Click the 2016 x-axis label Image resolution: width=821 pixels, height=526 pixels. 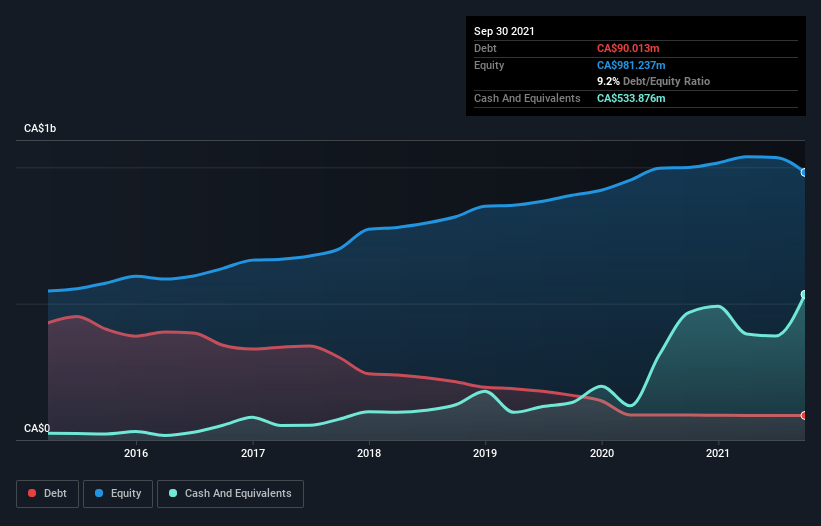tap(136, 453)
